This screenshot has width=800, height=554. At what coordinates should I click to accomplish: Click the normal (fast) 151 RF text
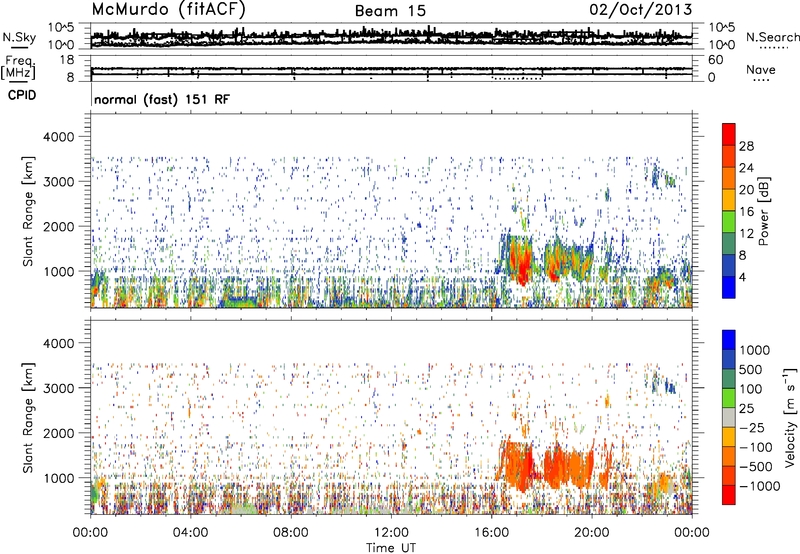tap(162, 99)
